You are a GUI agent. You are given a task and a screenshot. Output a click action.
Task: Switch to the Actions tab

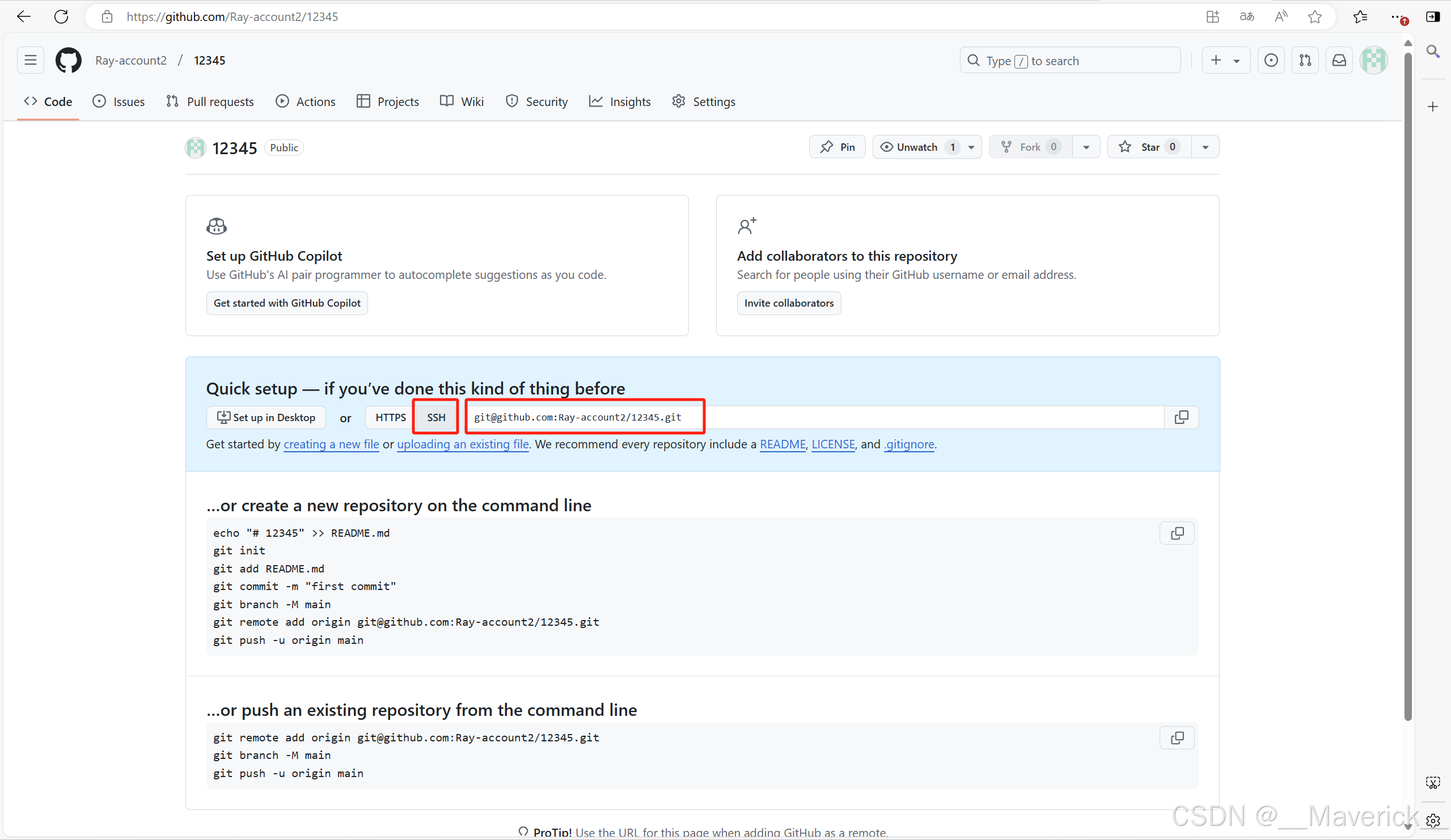pos(305,101)
